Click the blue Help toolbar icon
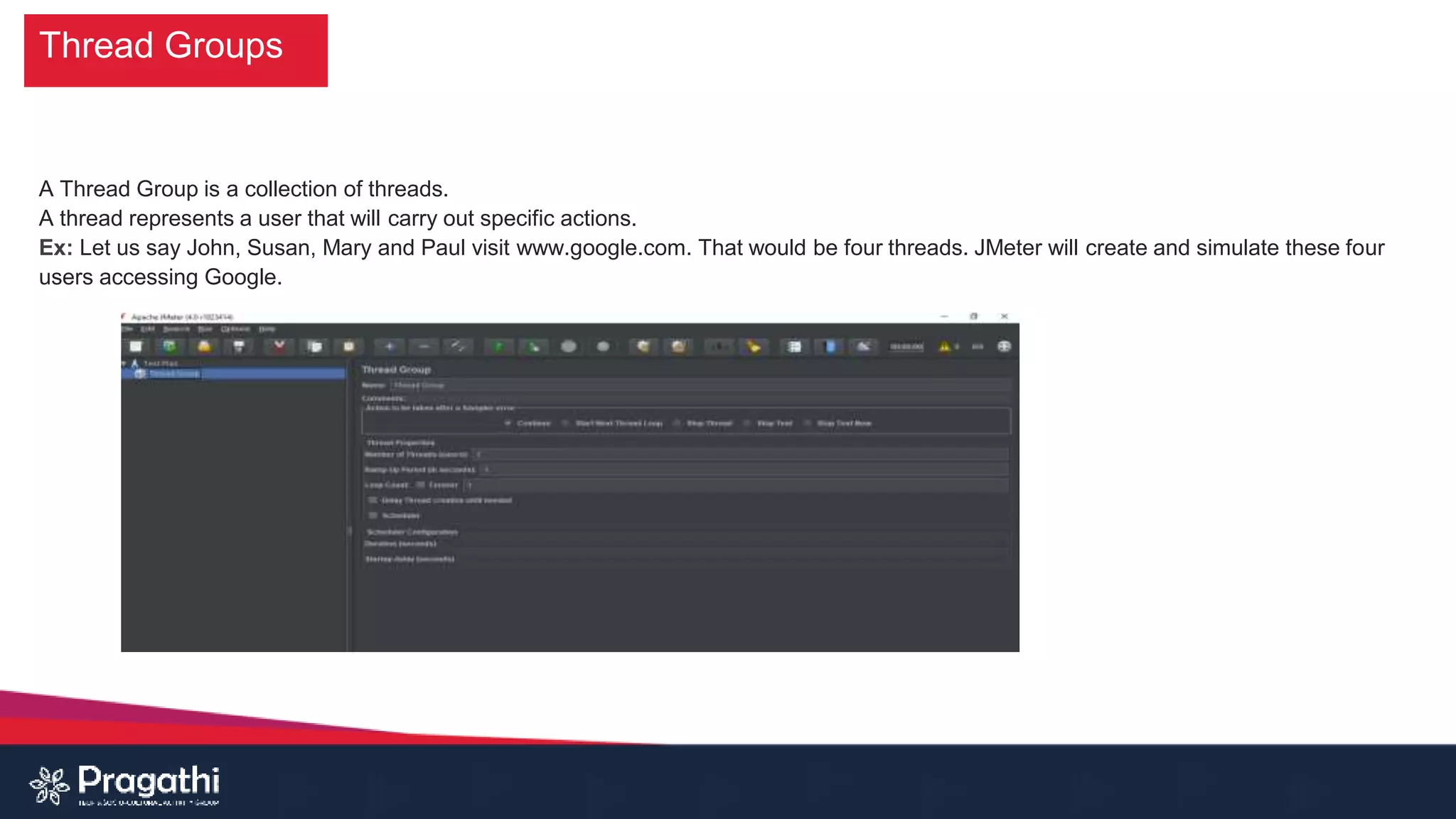The width and height of the screenshot is (1456, 819). click(x=829, y=346)
